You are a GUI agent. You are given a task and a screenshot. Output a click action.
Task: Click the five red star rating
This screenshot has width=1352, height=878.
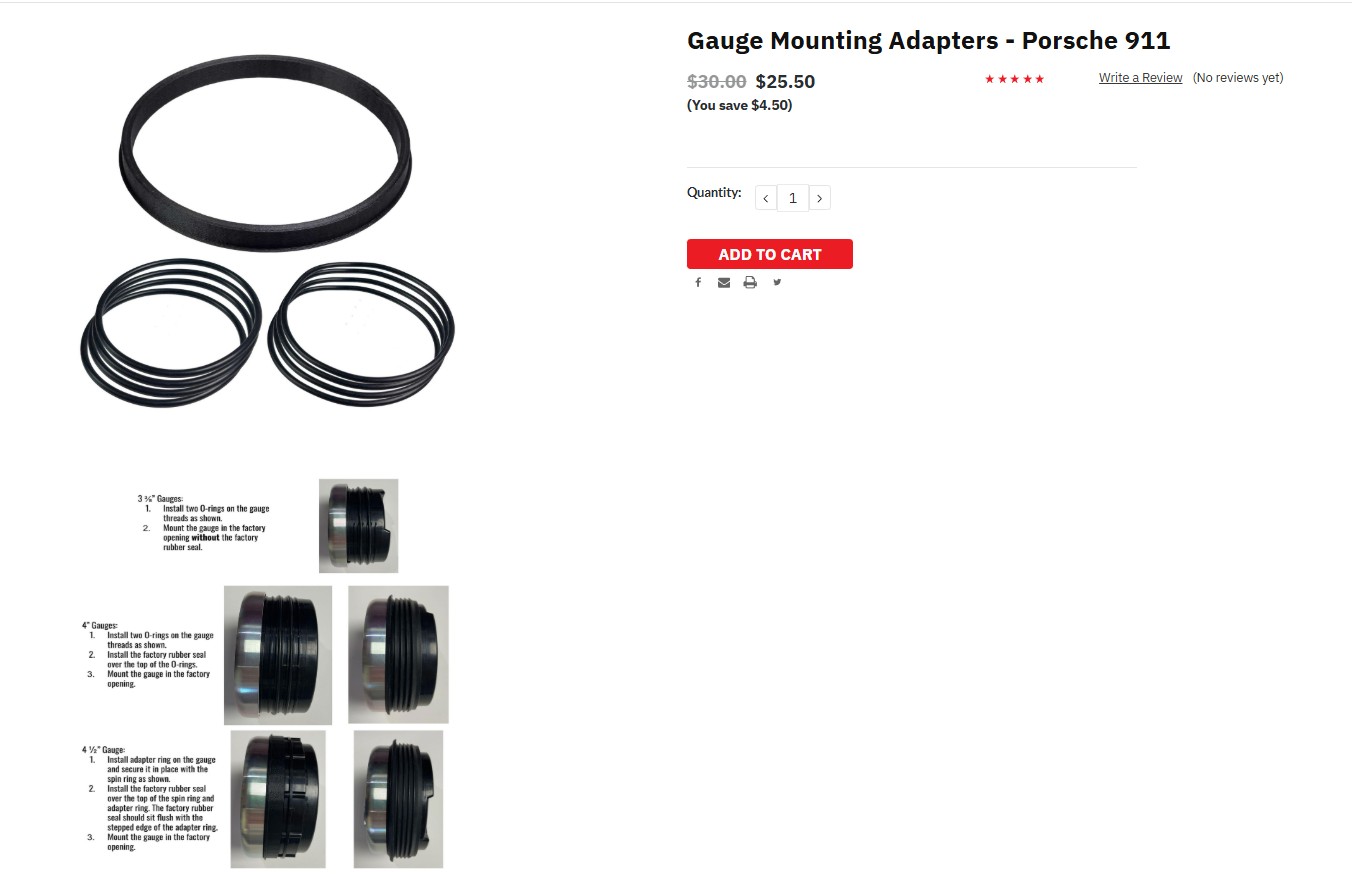coord(1014,79)
